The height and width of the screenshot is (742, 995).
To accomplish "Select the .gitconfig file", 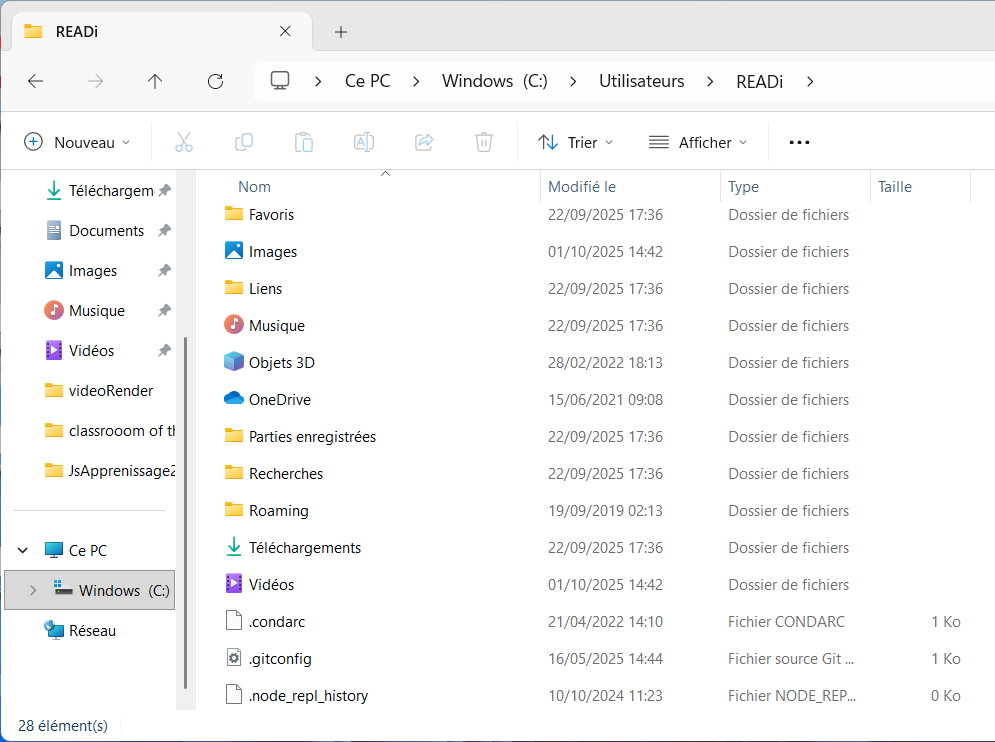I will pos(280,658).
